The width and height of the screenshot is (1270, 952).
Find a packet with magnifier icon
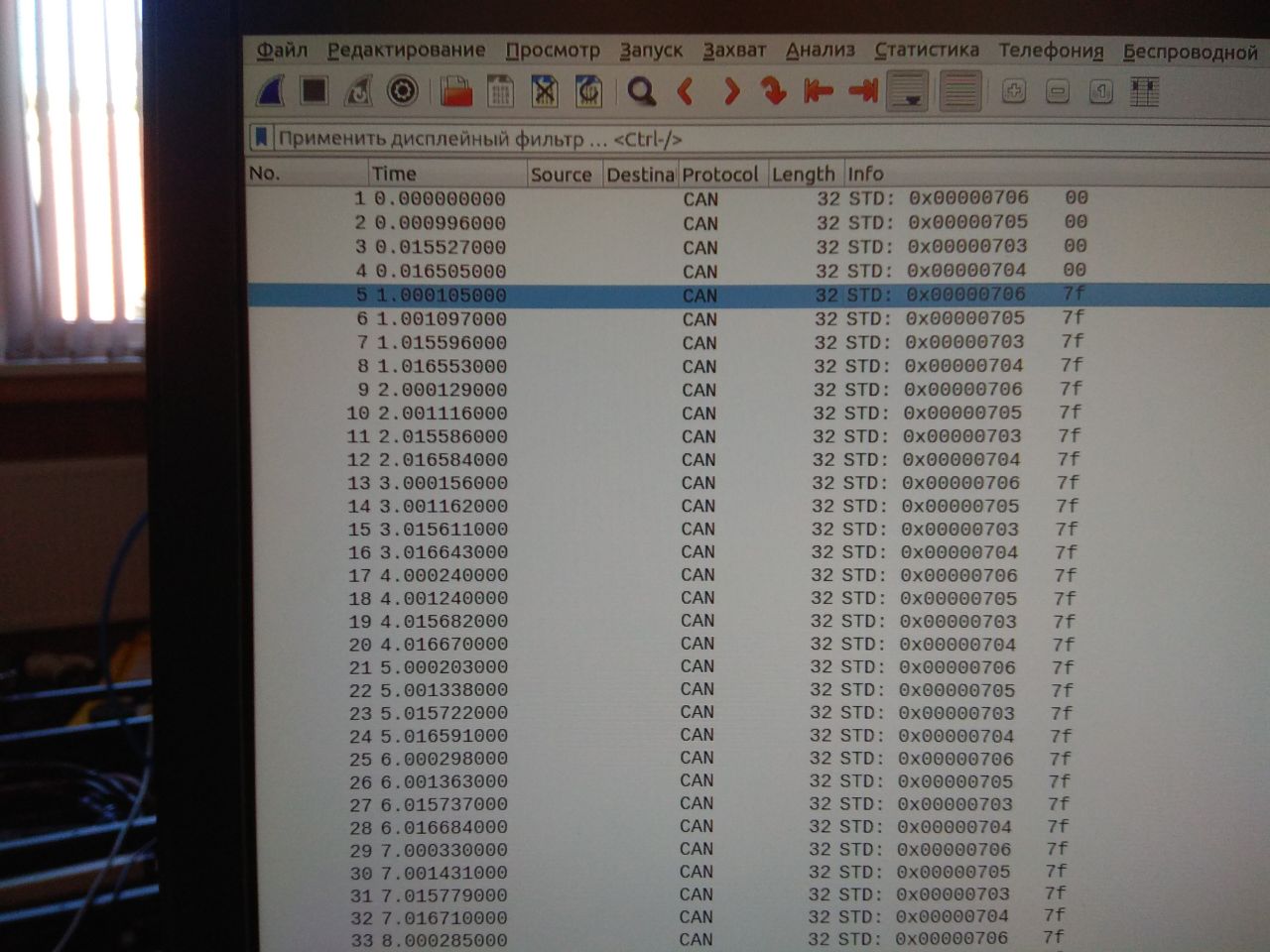(642, 92)
